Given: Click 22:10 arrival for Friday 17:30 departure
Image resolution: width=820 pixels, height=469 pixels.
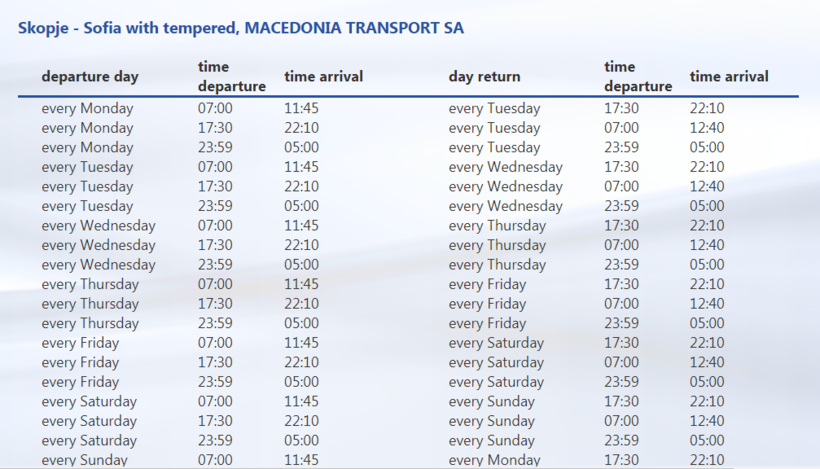Looking at the screenshot, I should tap(301, 362).
